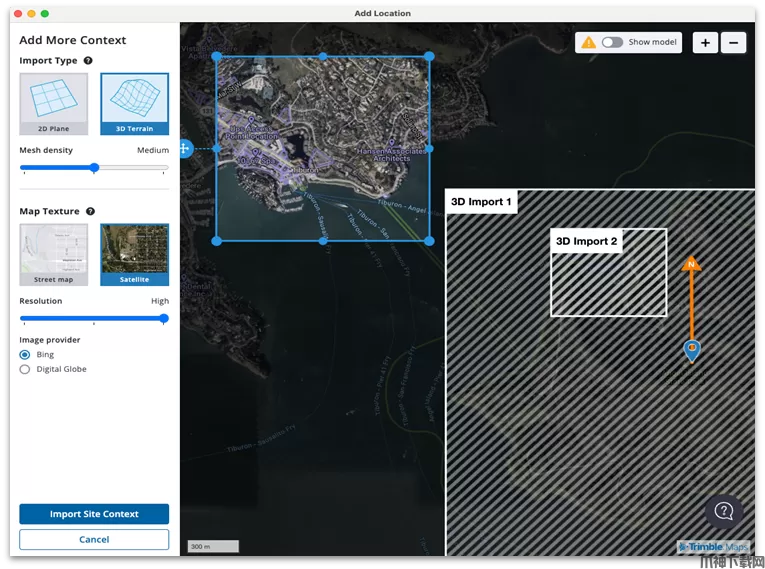Viewport: 765px width, 569px height.
Task: Click the yellow warning triangle icon
Action: (589, 43)
